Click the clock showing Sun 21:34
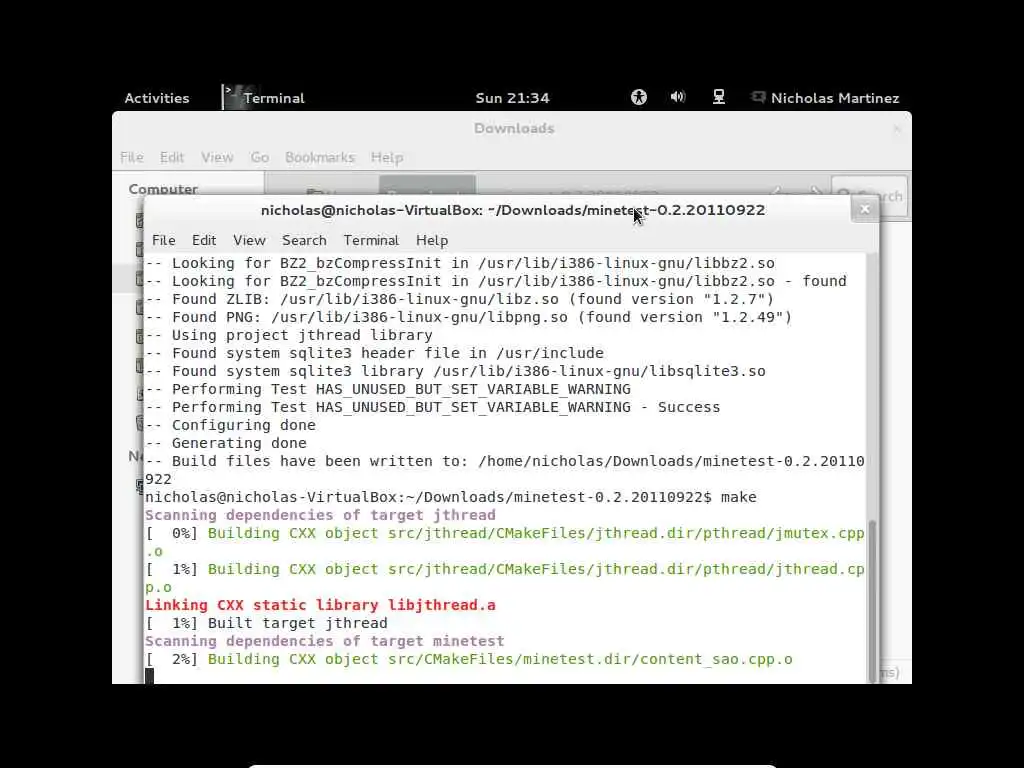The height and width of the screenshot is (768, 1024). [513, 98]
